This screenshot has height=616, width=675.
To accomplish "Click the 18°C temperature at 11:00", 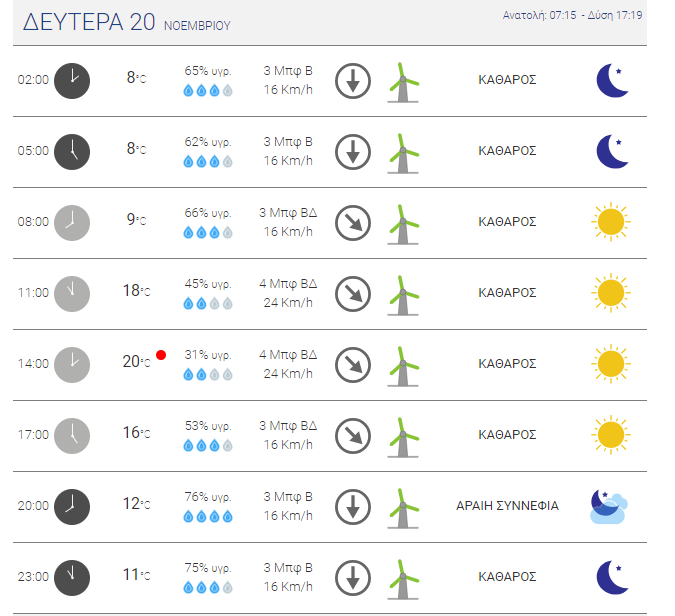I will 136,291.
